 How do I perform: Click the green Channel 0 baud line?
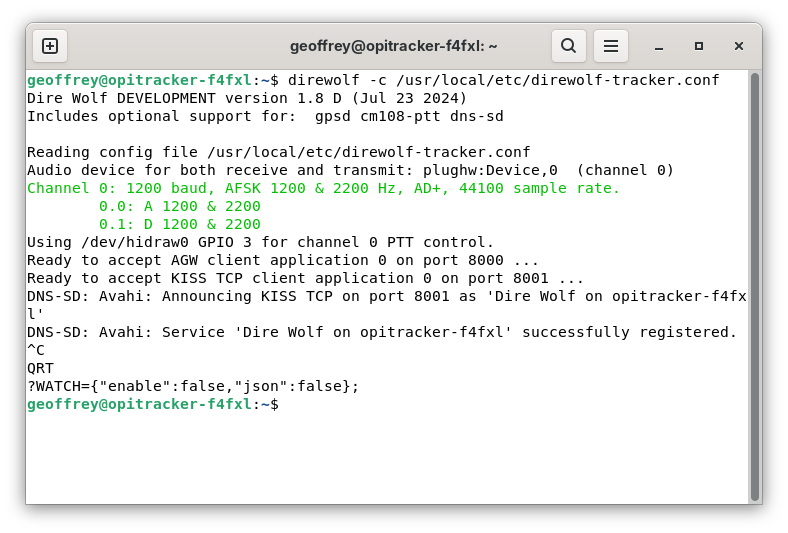pos(323,188)
